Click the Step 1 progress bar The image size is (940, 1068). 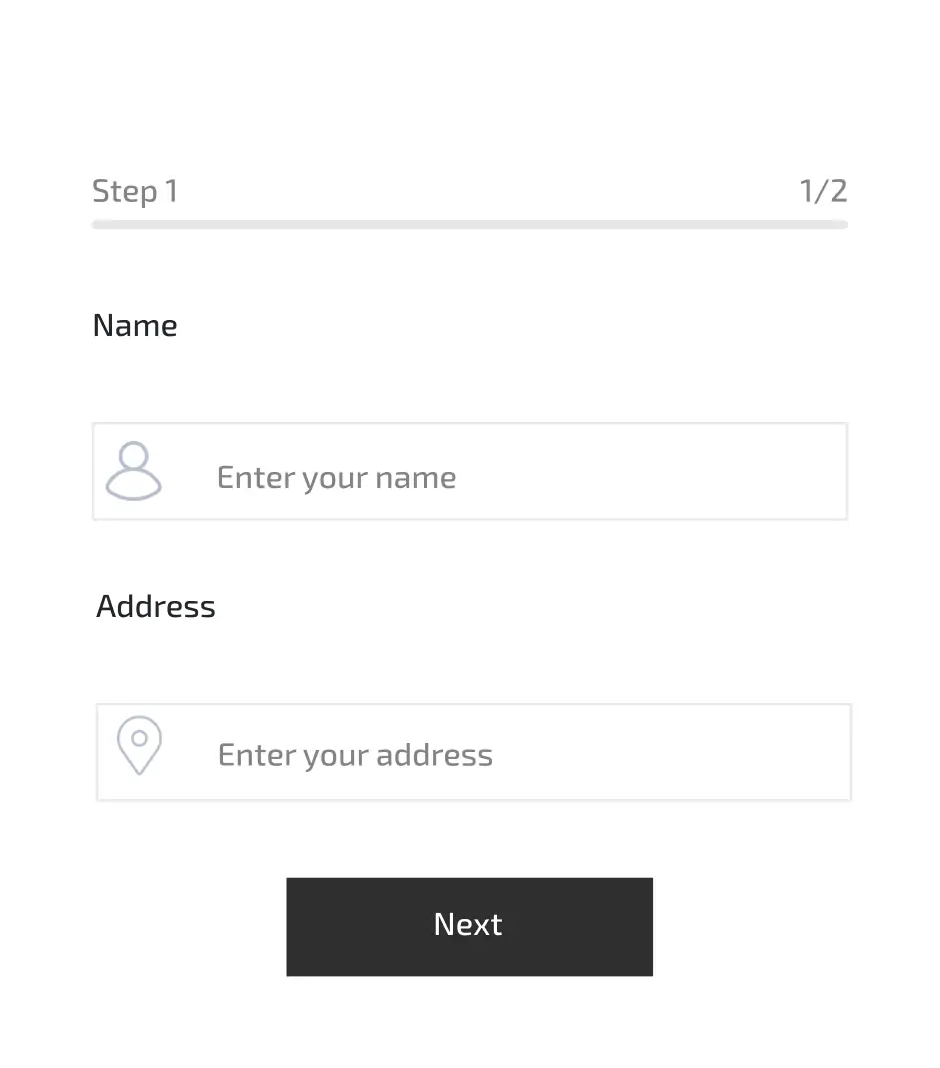tap(470, 225)
